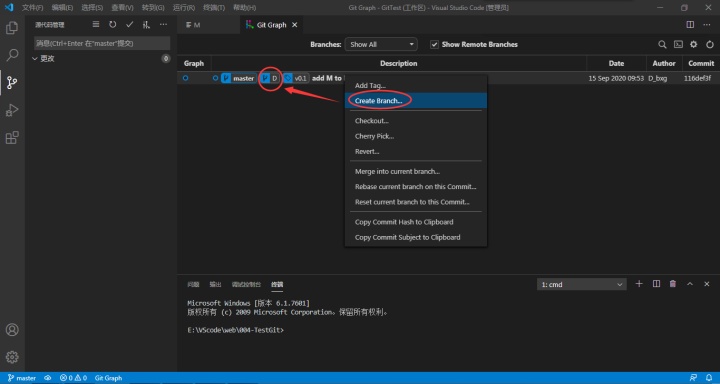Close the terminal panel
720x384 pixels.
point(707,284)
